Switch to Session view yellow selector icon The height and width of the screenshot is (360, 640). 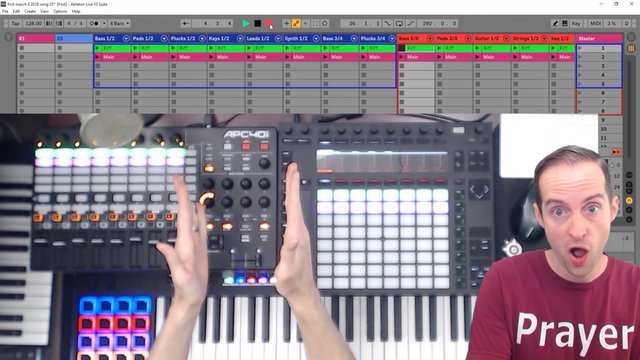631,49
